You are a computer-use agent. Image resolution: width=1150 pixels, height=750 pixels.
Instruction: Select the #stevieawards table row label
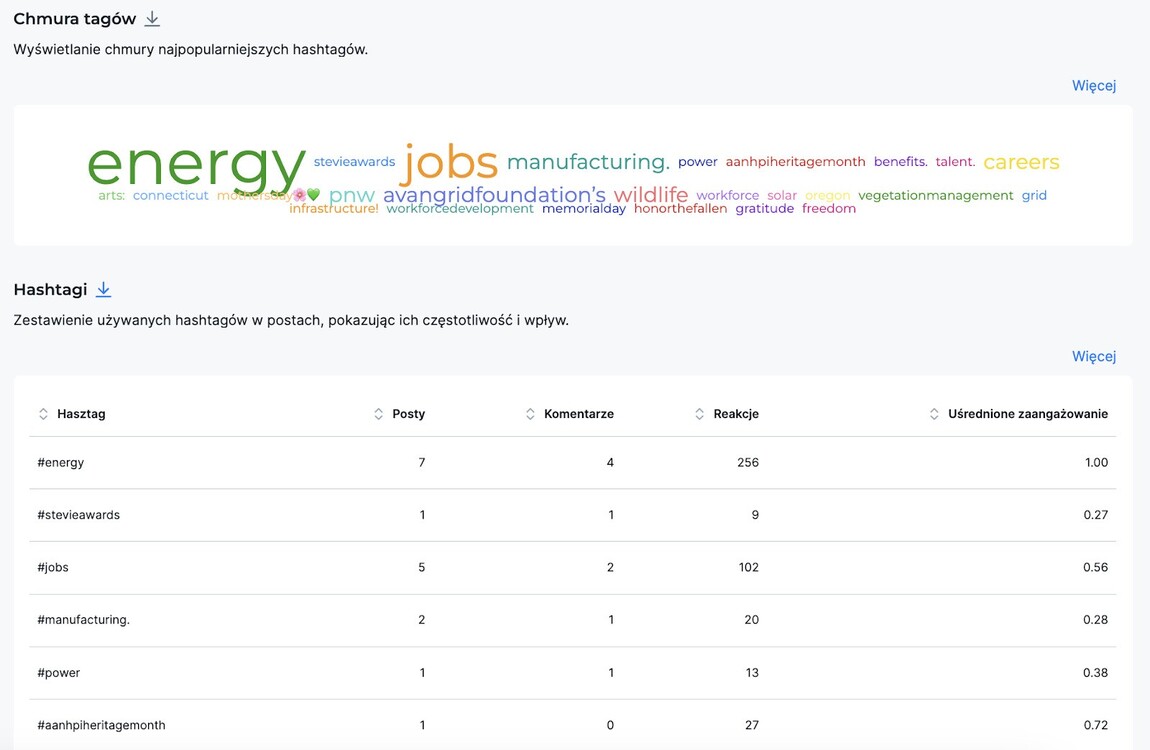pyautogui.click(x=78, y=515)
